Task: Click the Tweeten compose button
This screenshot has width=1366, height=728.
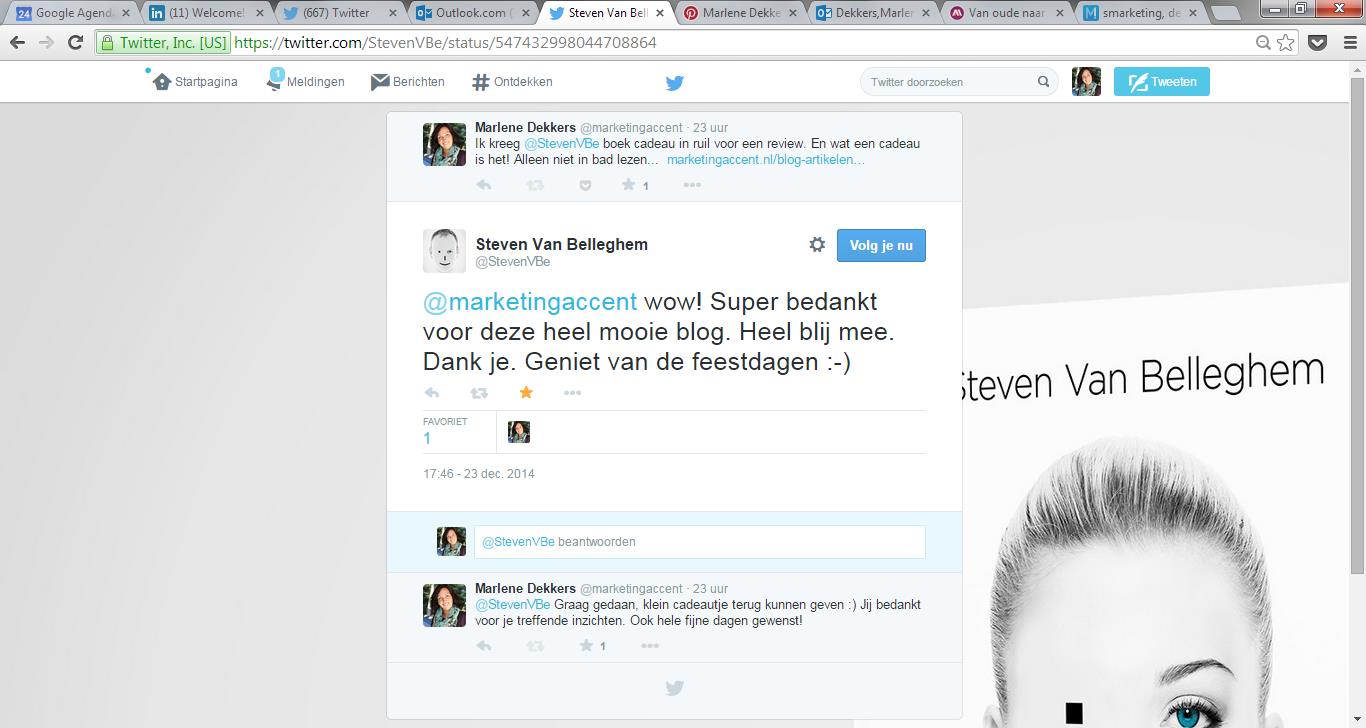Action: (1162, 82)
